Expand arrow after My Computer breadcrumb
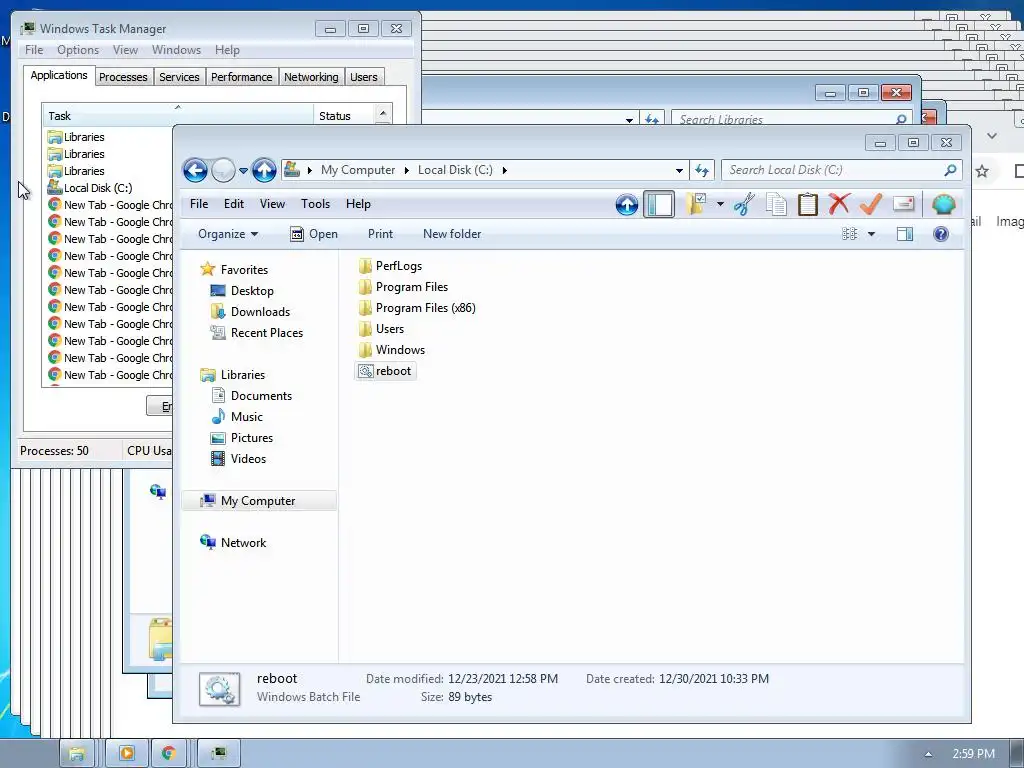This screenshot has width=1024, height=768. [406, 170]
